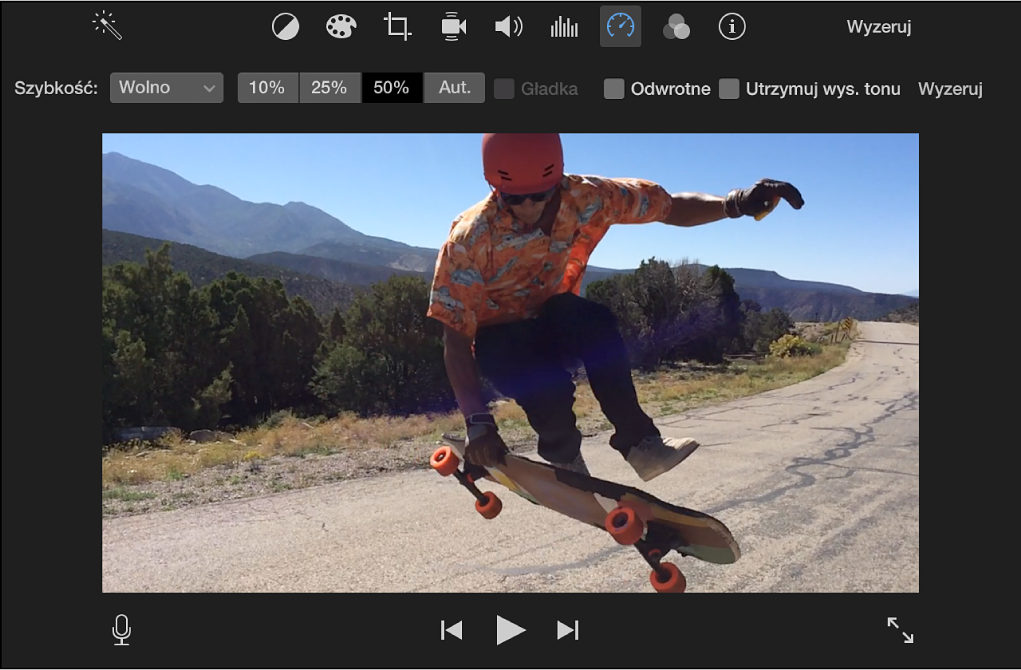Enable the Odwrotne reverse checkbox
The width and height of the screenshot is (1021, 670).
pyautogui.click(x=614, y=89)
